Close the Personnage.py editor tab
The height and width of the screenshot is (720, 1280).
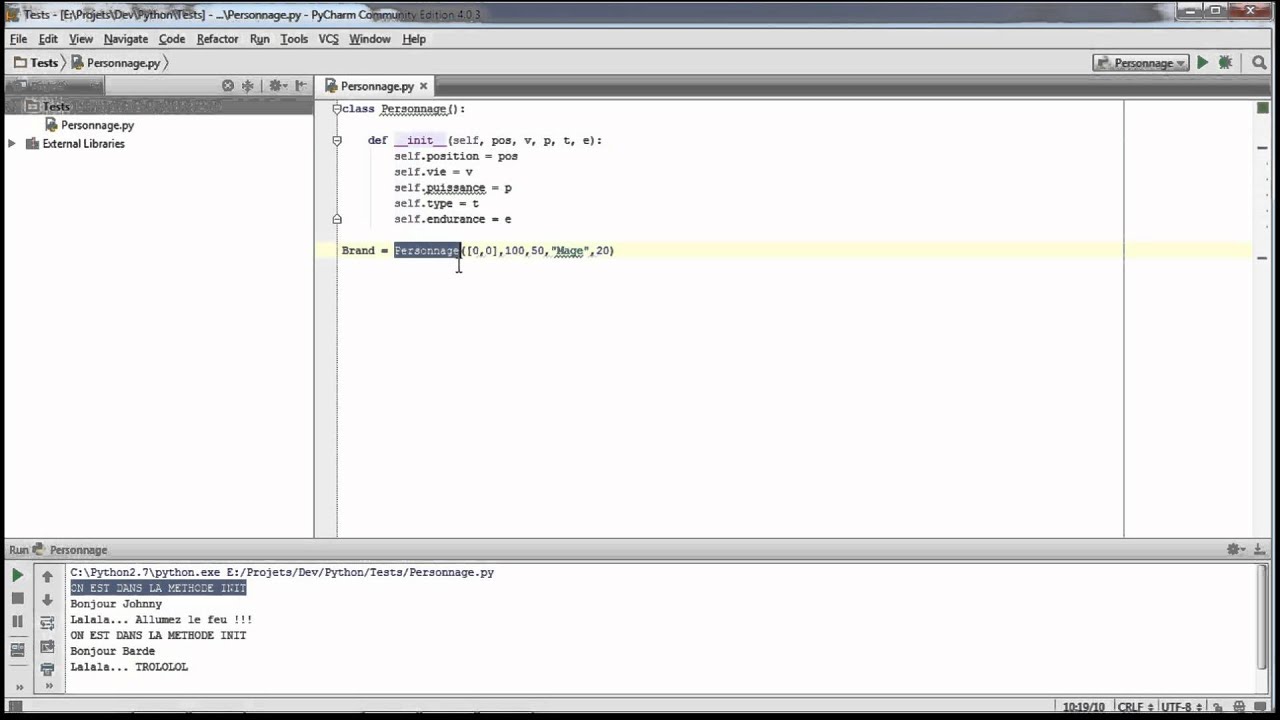point(423,86)
